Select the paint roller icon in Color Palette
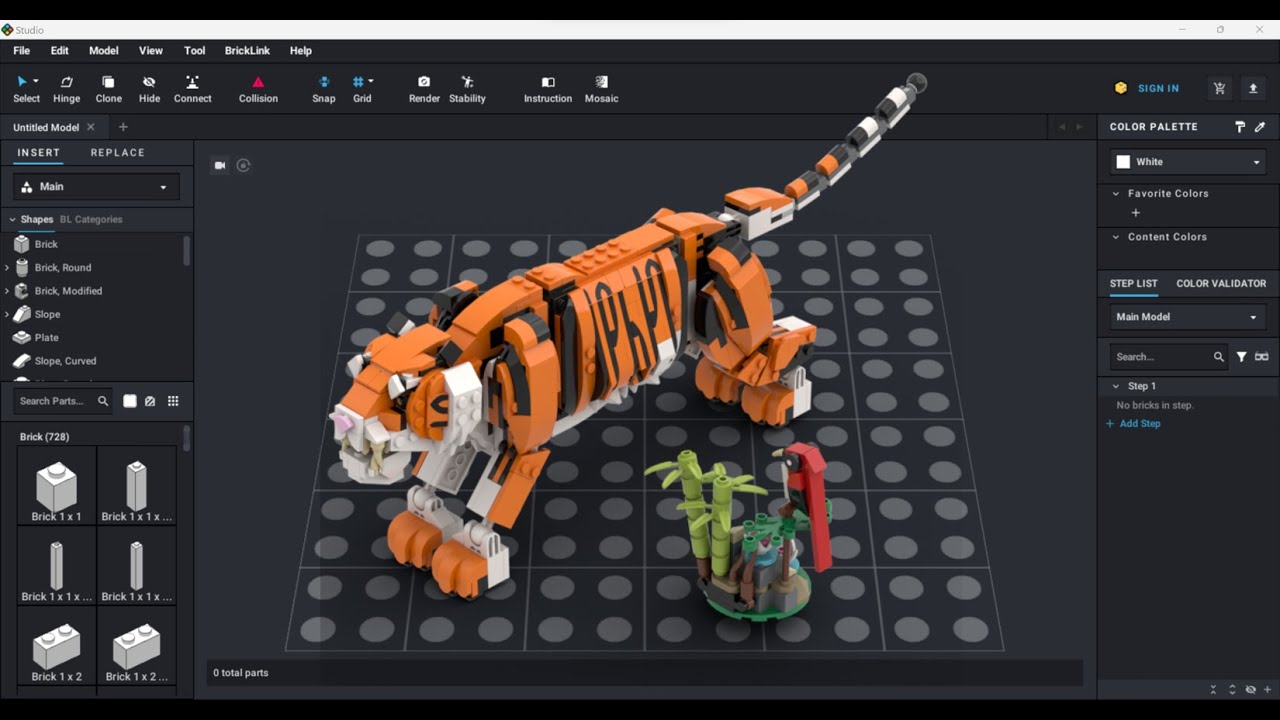 pos(1240,127)
